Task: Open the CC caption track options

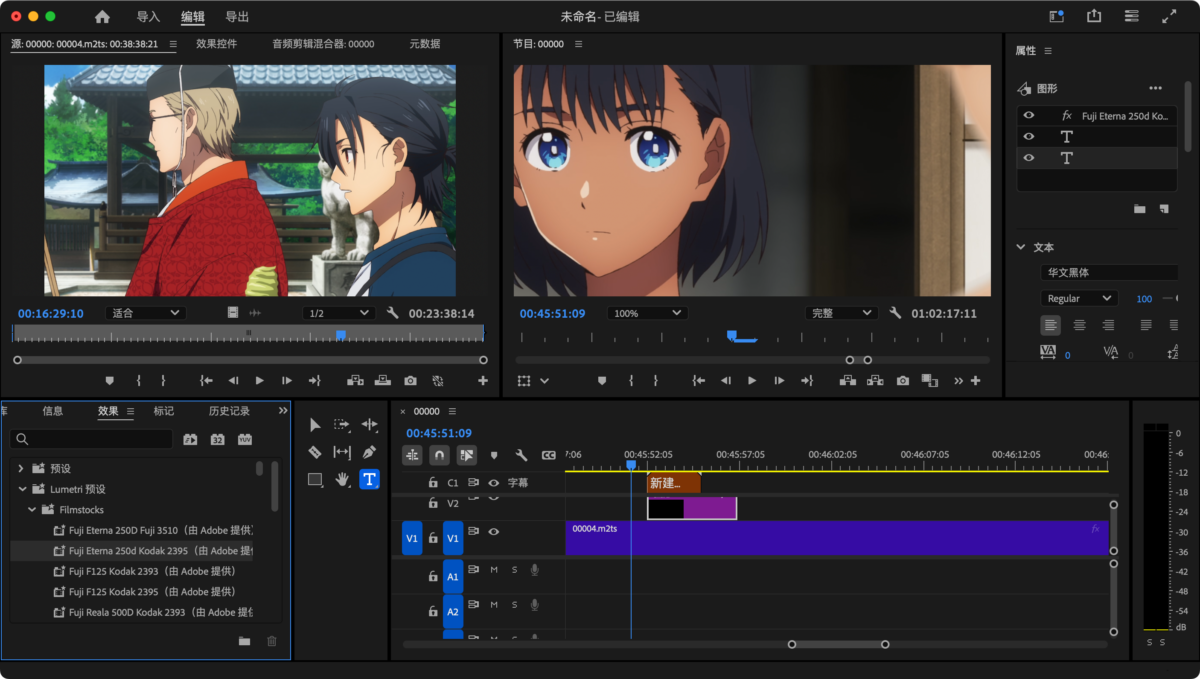Action: (x=548, y=455)
